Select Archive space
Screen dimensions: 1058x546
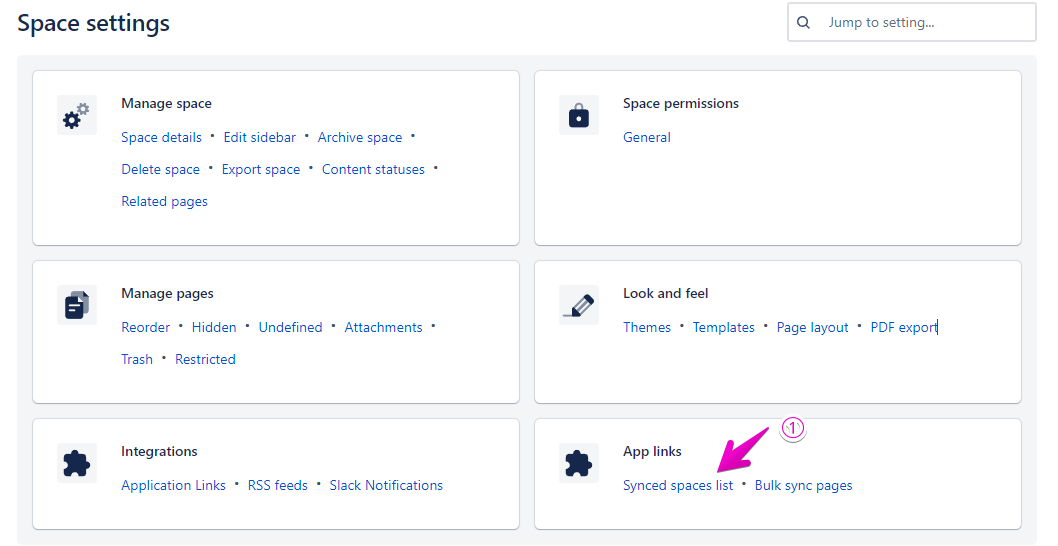(360, 138)
